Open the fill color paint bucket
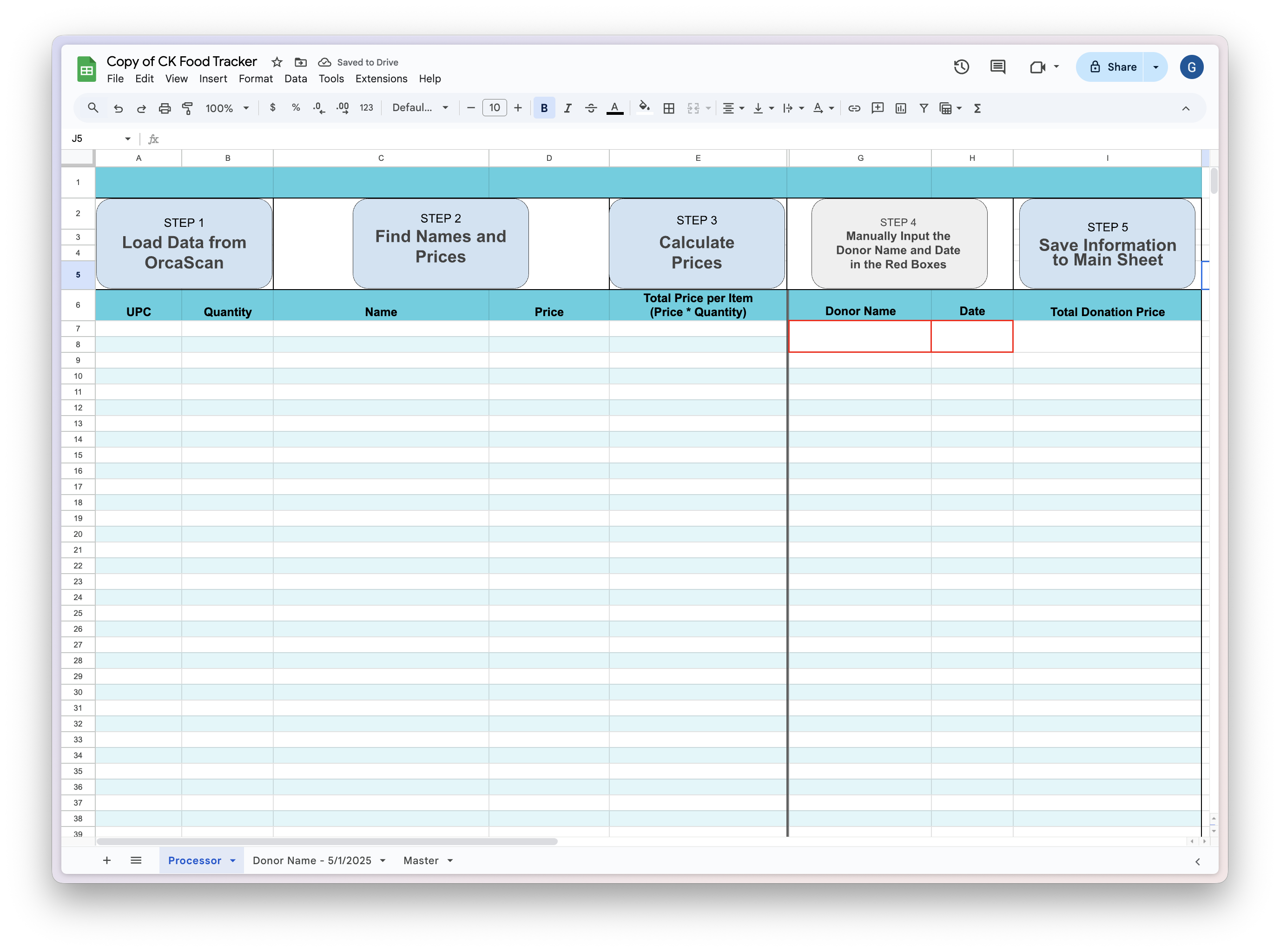 [644, 108]
